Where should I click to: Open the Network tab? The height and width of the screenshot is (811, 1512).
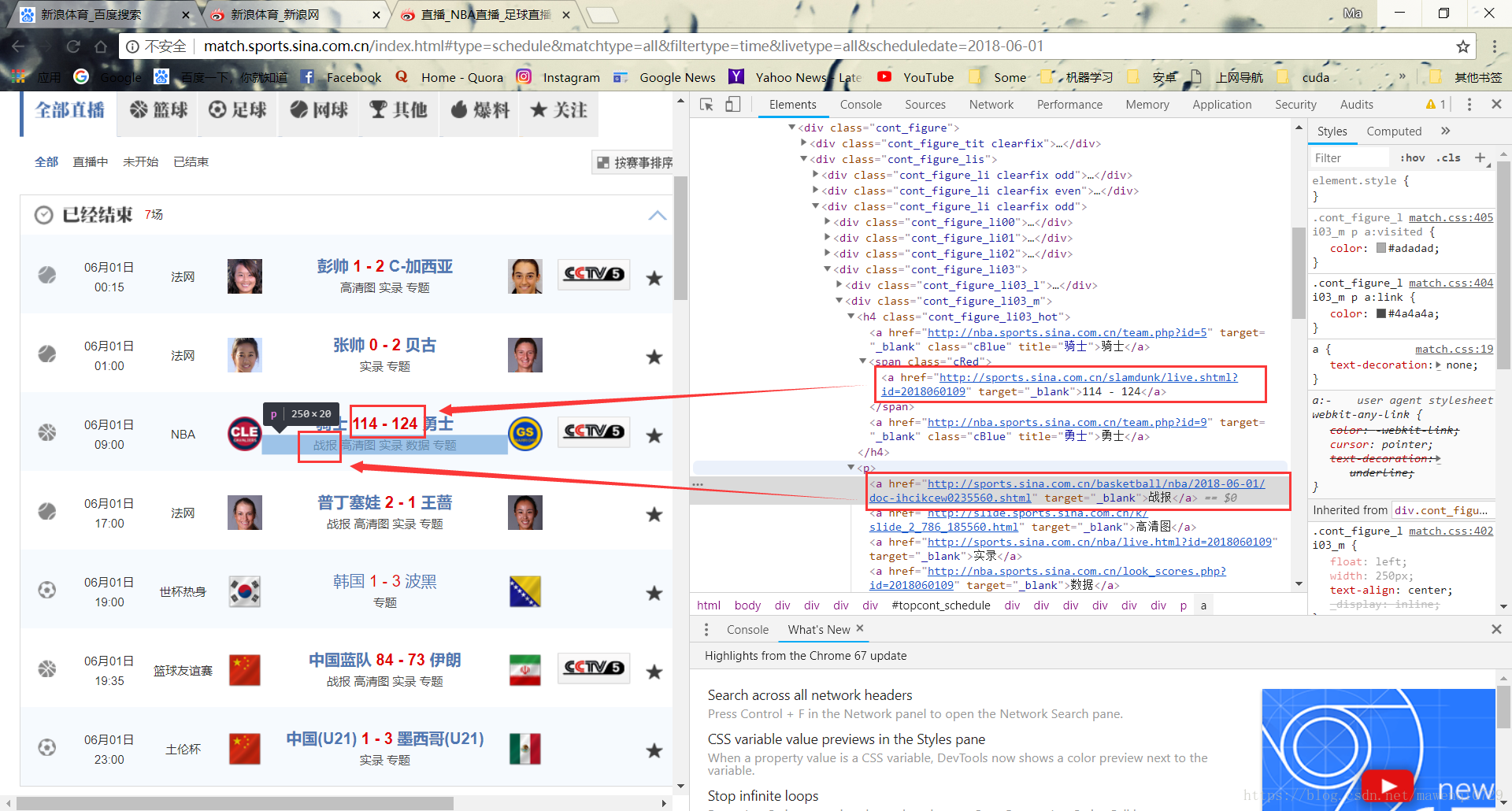[991, 105]
